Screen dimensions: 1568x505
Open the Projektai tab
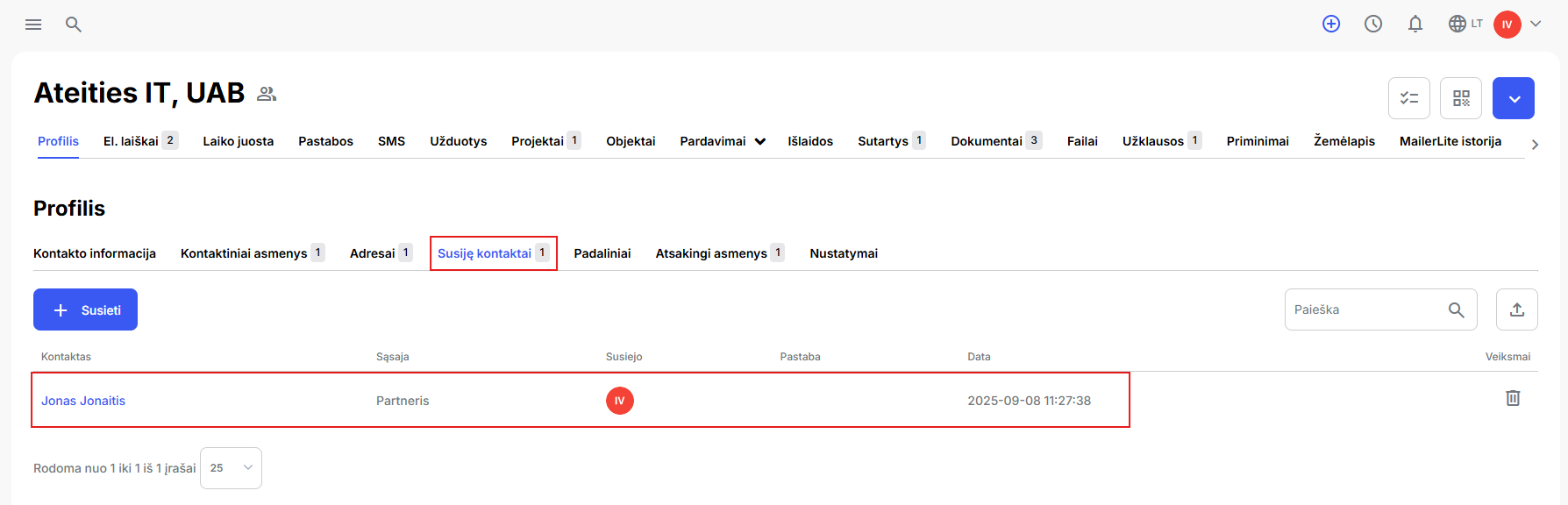[545, 141]
